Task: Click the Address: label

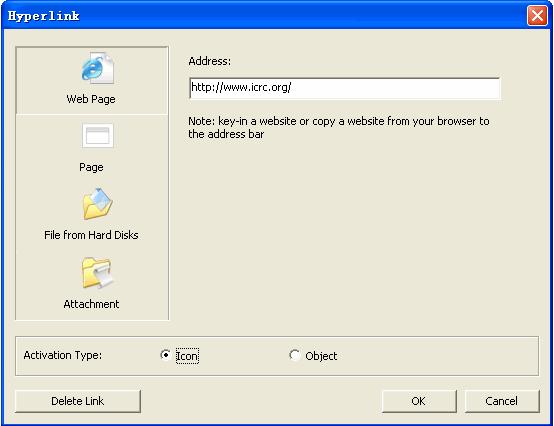Action: pos(210,61)
